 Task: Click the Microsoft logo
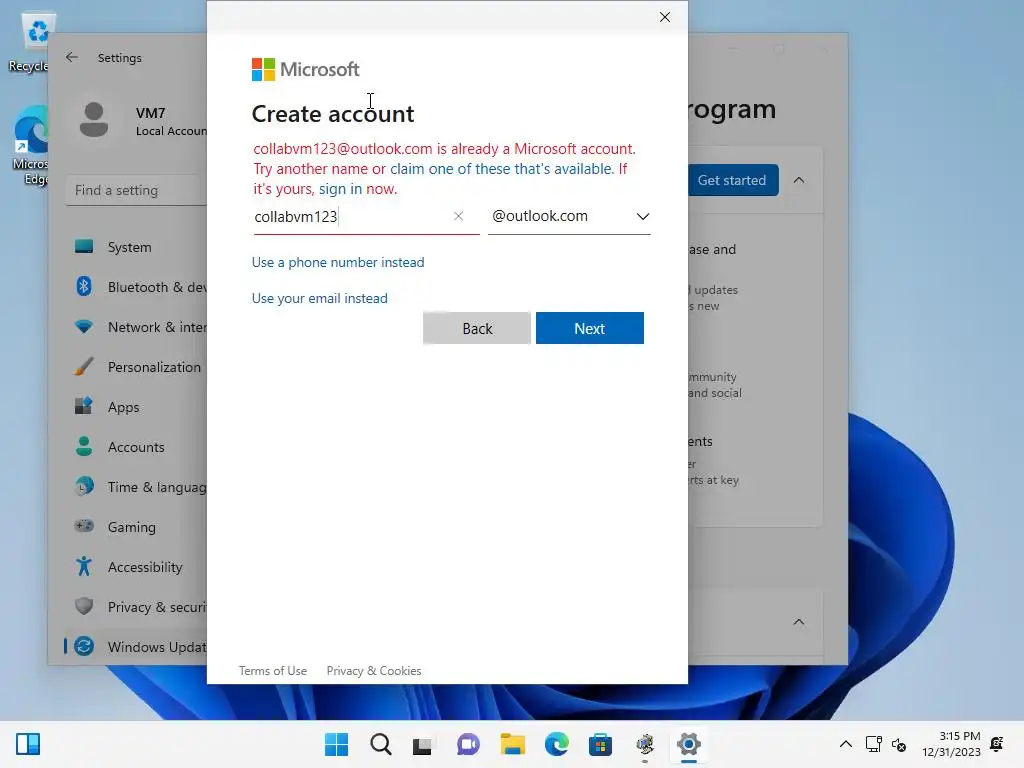[306, 69]
